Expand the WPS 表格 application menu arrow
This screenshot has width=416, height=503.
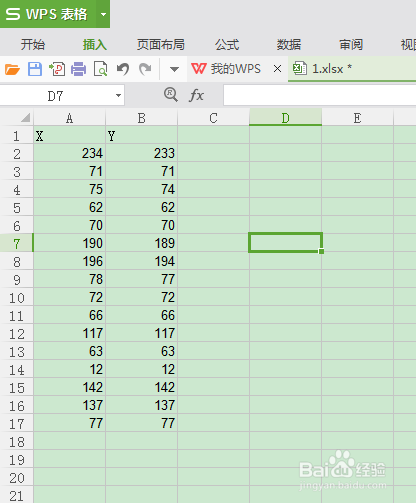pyautogui.click(x=103, y=14)
